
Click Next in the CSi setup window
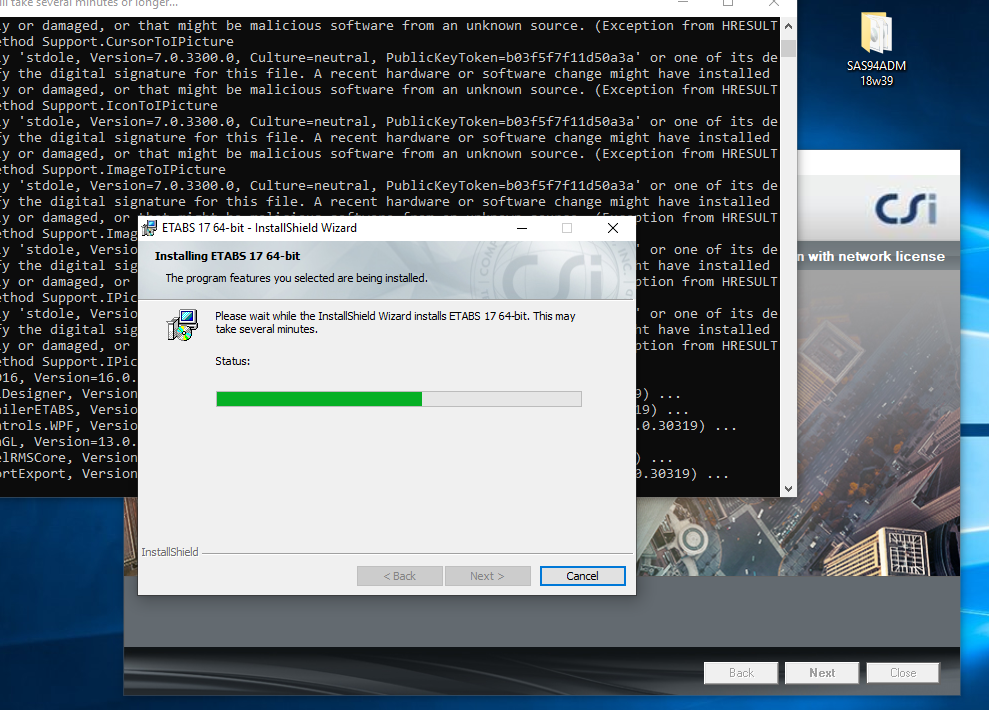[x=822, y=673]
